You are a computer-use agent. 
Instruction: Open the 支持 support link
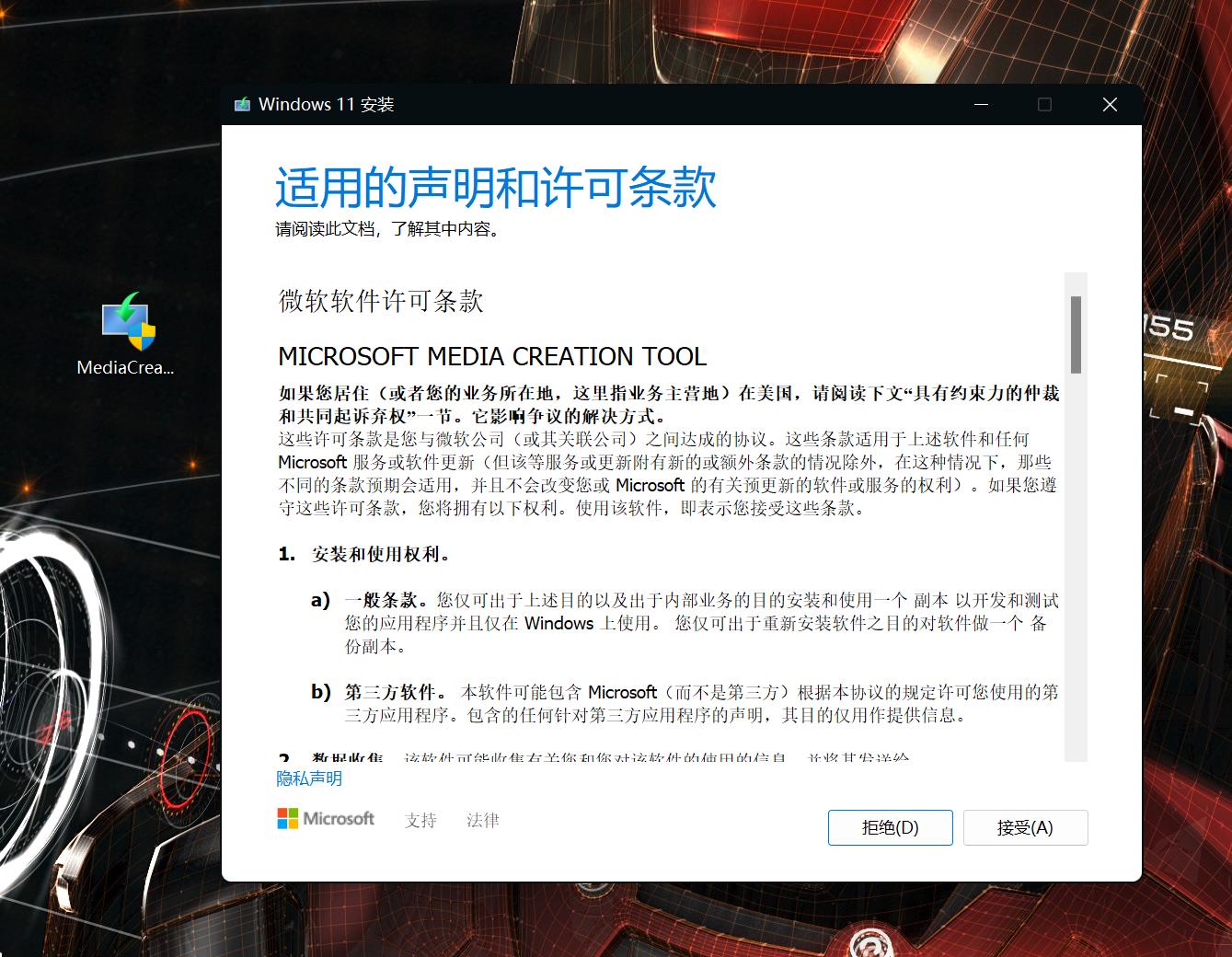coord(421,819)
